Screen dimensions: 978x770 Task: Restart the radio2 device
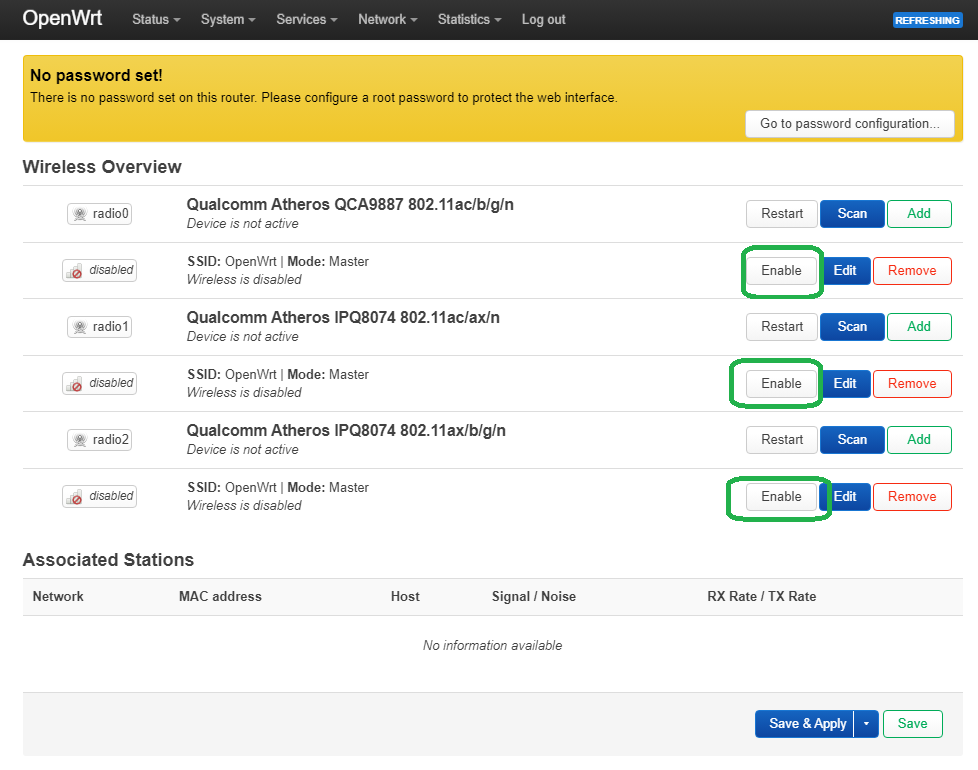[x=782, y=440]
